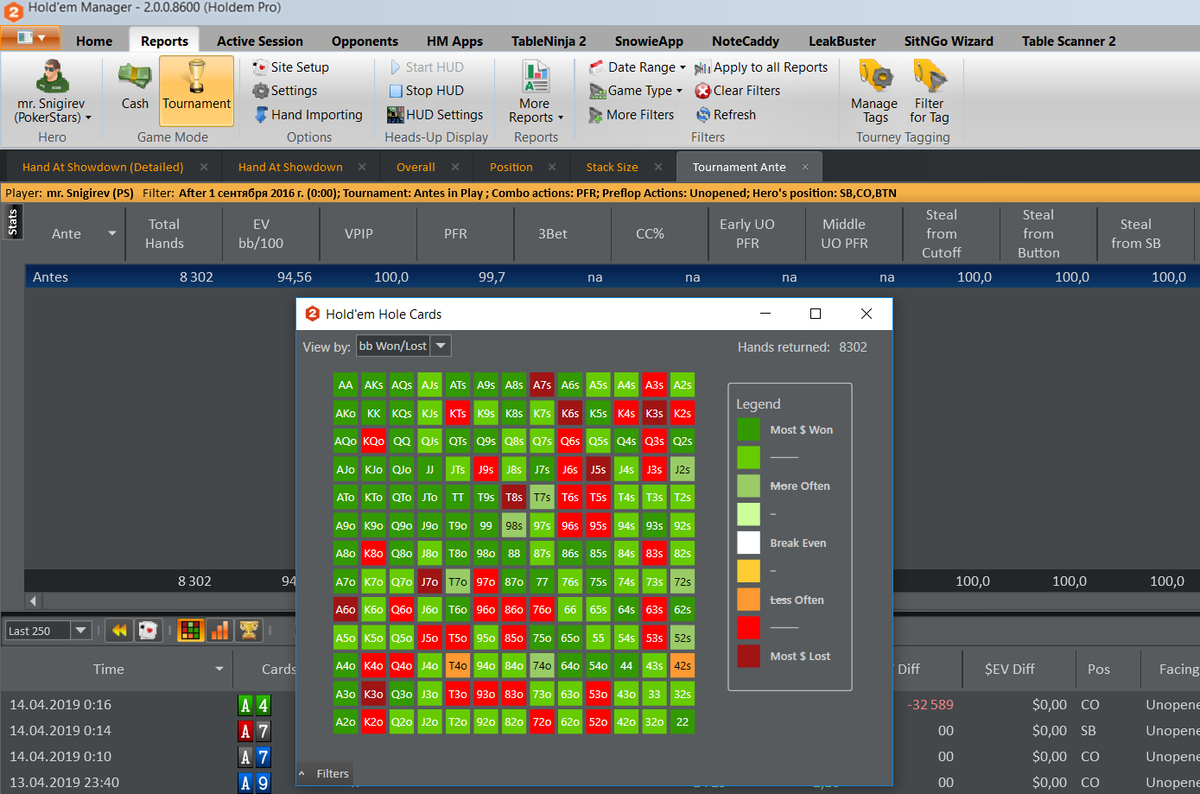Open the application menu button

(30, 39)
